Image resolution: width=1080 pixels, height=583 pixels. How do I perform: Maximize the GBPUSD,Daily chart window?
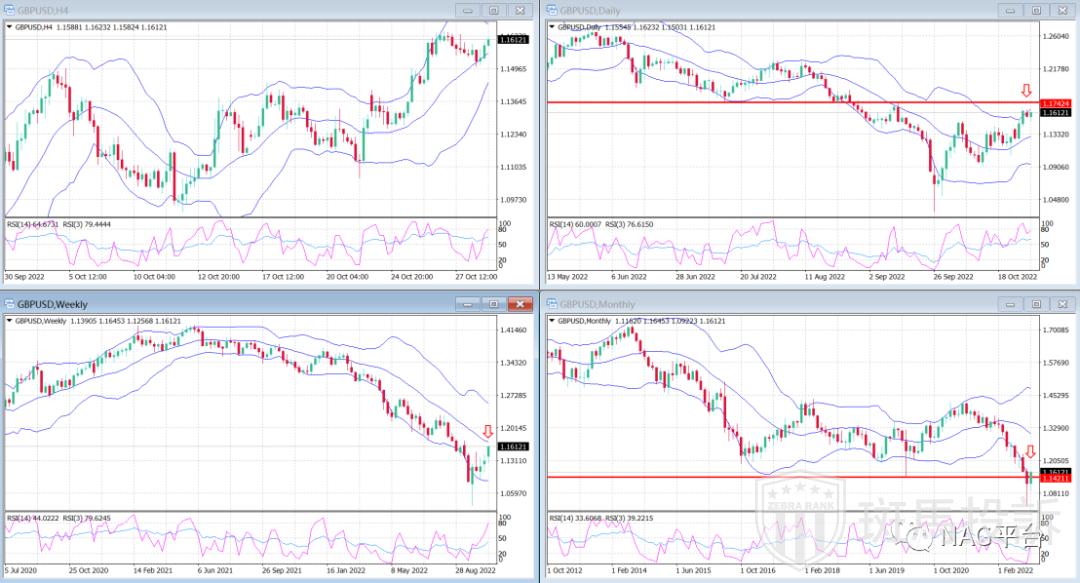coord(1037,10)
